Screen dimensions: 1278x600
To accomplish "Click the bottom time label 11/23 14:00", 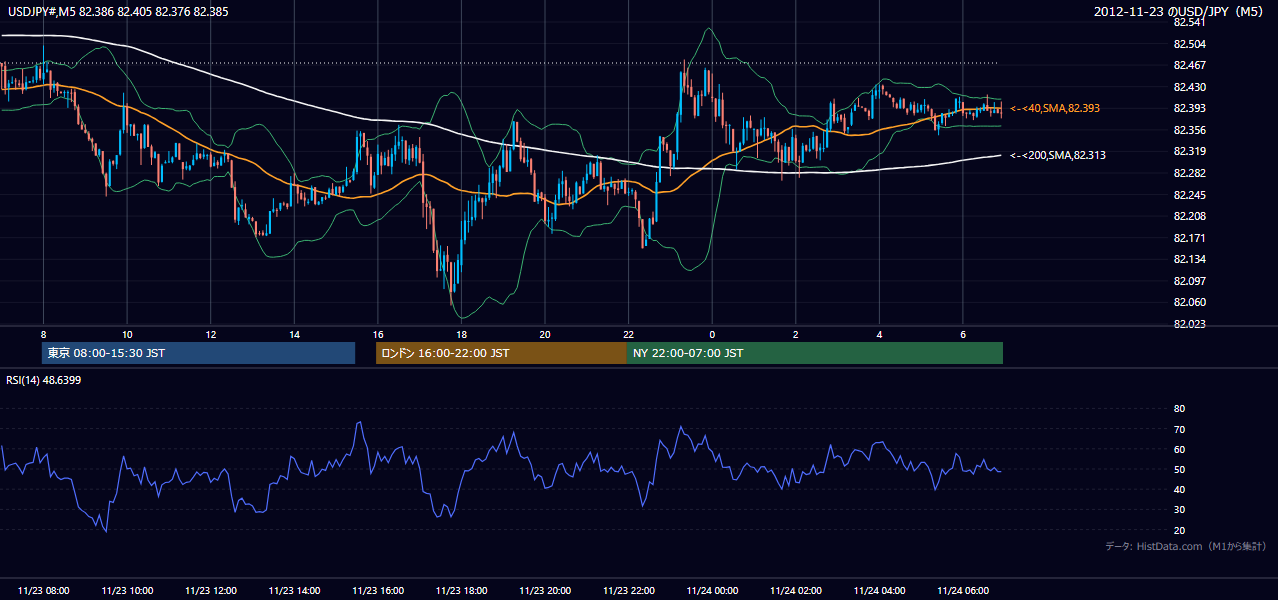I will tap(294, 591).
